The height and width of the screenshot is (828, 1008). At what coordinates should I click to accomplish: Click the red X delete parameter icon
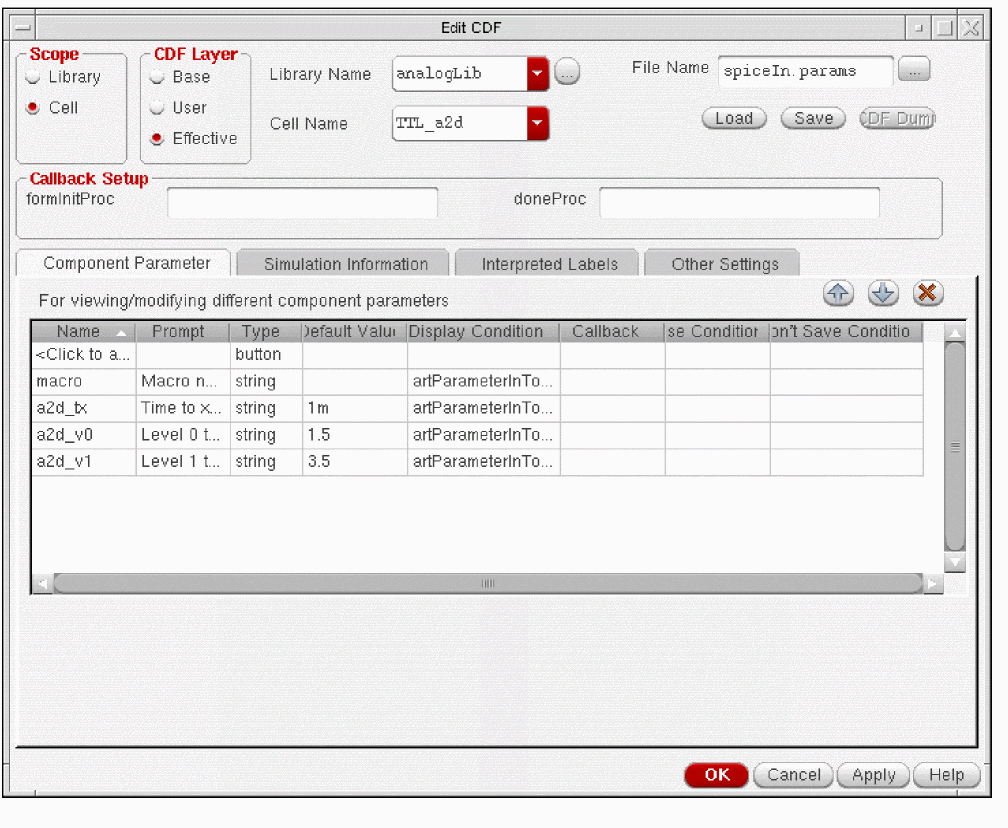point(928,293)
